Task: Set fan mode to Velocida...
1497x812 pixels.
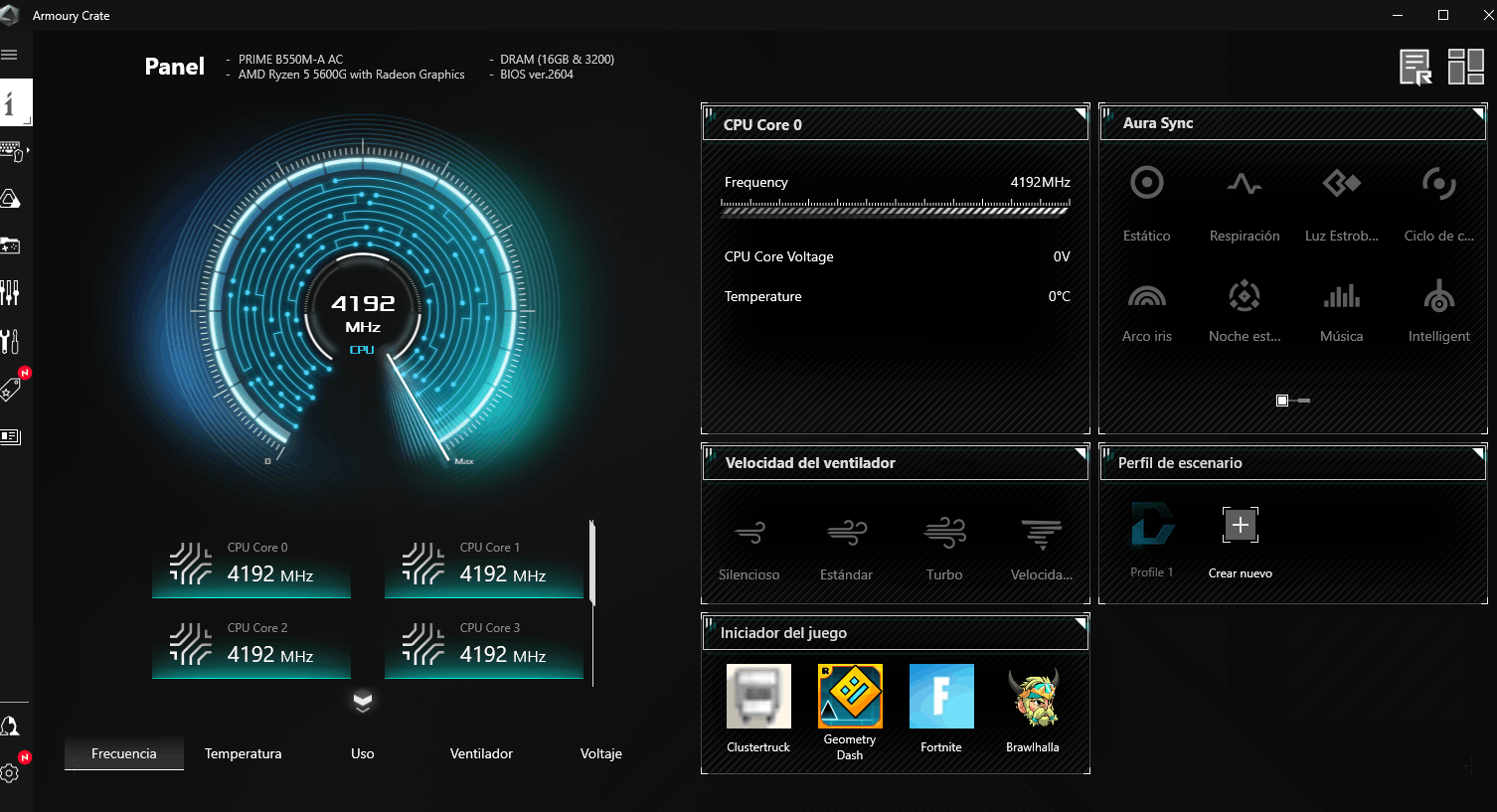Action: [x=1041, y=549]
